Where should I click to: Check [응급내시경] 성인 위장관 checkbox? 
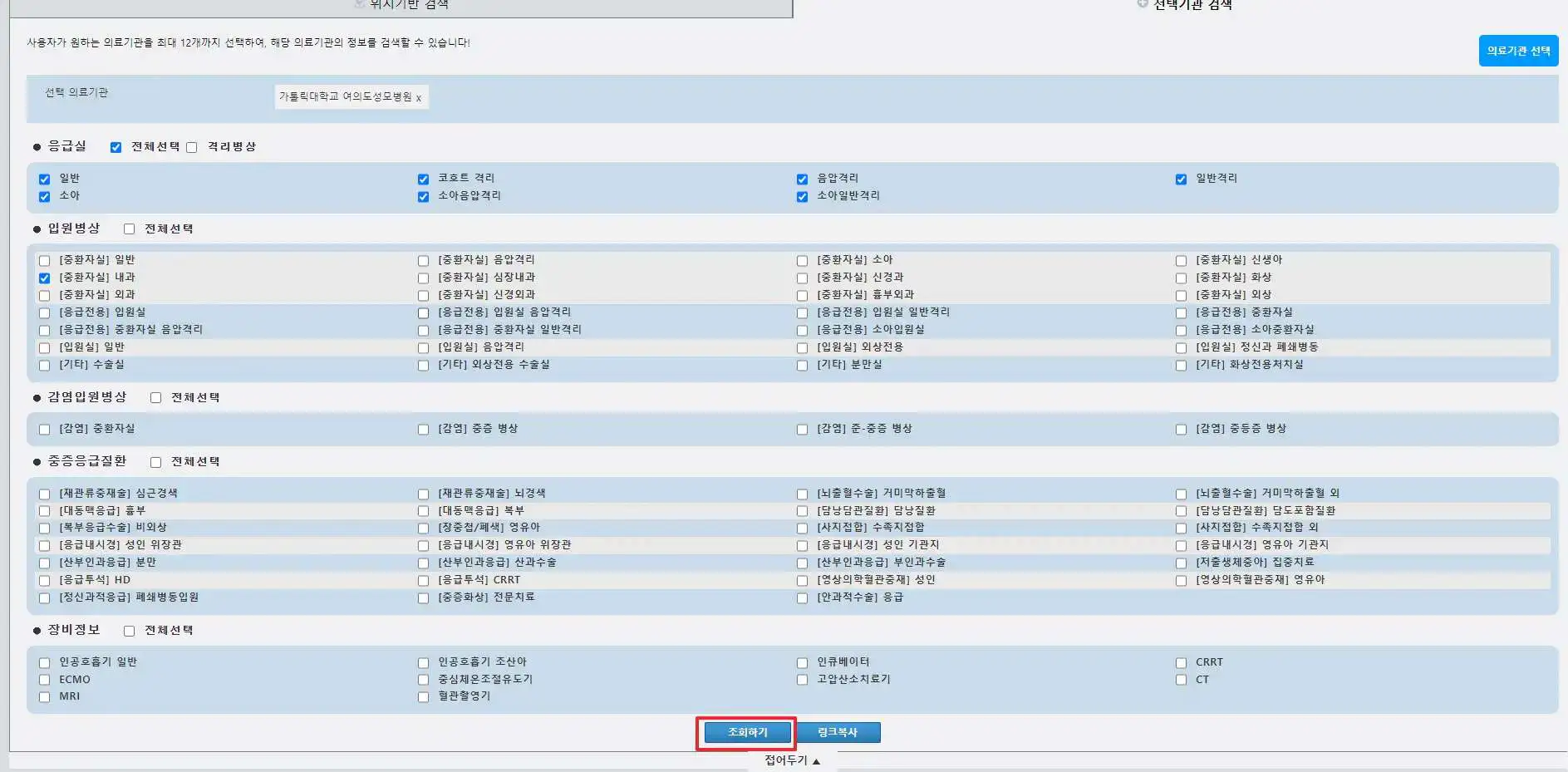pos(44,545)
